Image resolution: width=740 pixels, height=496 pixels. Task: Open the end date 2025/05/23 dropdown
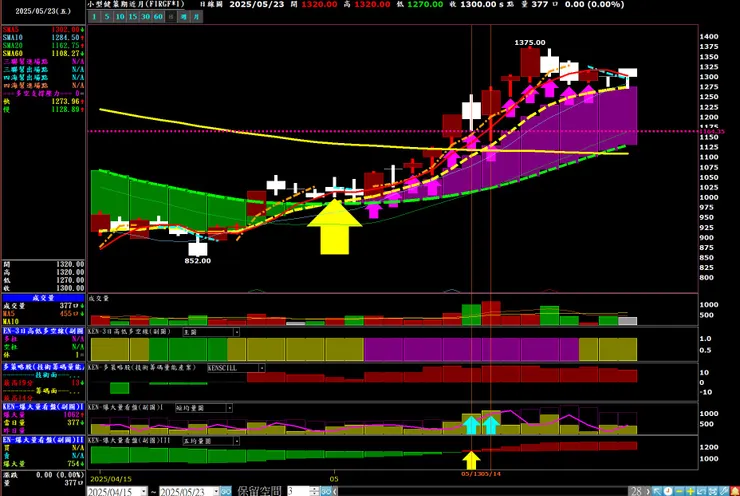pos(216,492)
